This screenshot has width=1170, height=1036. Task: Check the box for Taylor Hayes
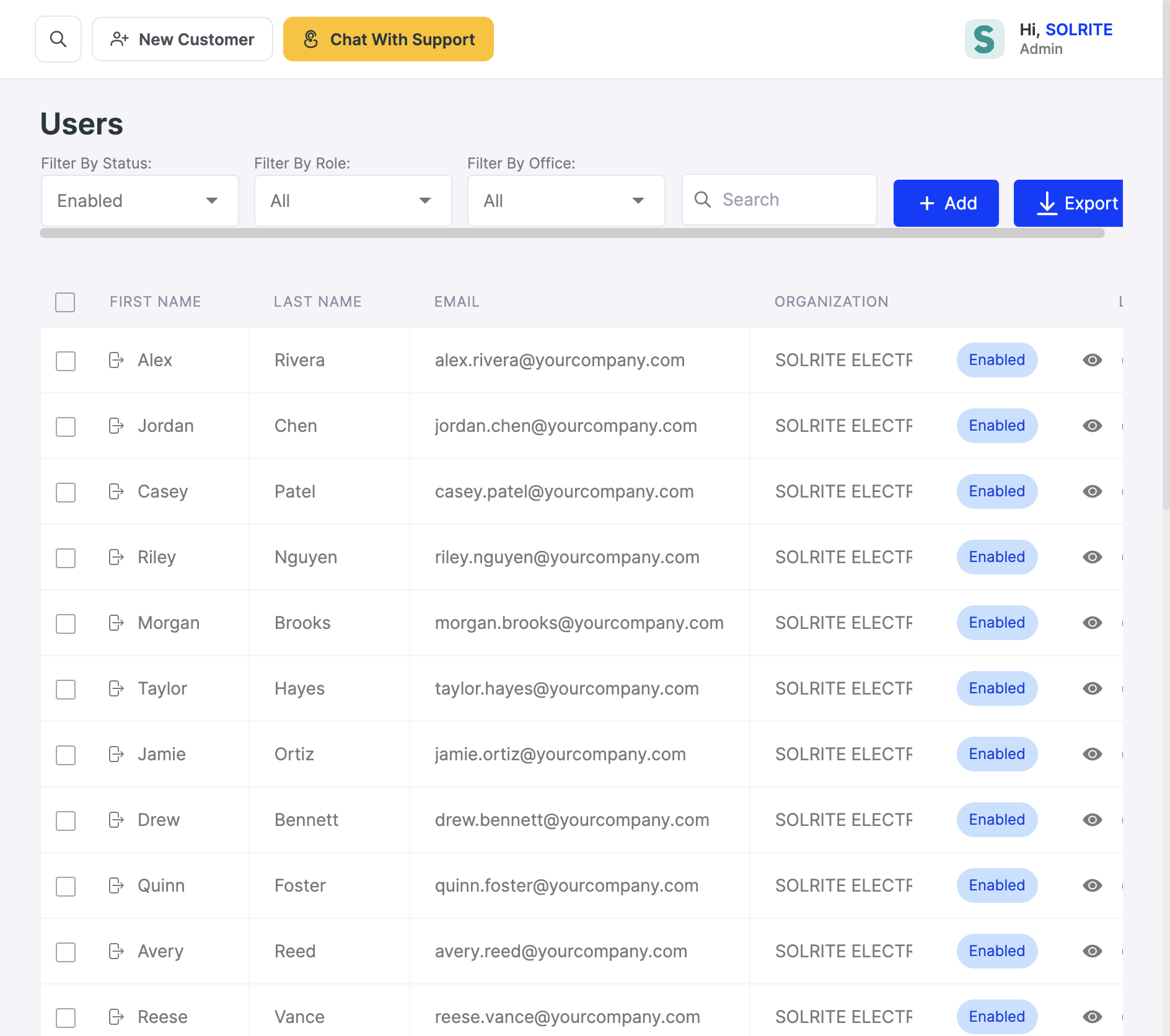[x=66, y=690]
